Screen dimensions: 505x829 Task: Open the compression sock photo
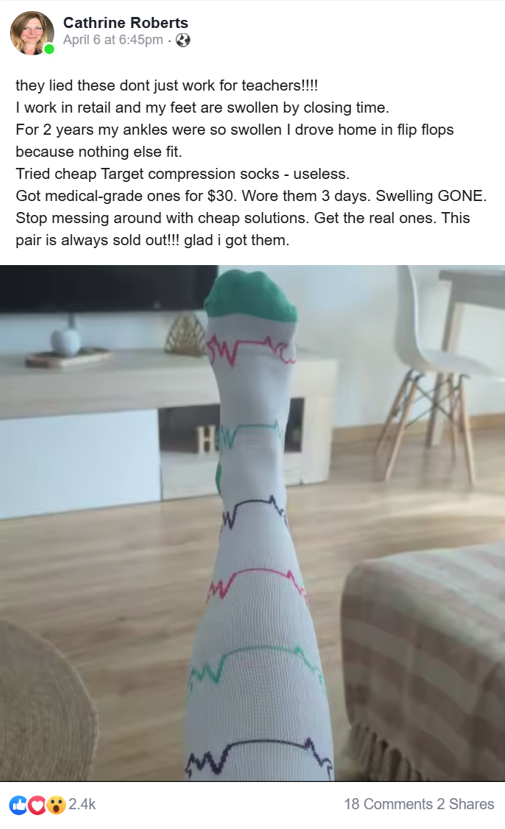pos(252,523)
